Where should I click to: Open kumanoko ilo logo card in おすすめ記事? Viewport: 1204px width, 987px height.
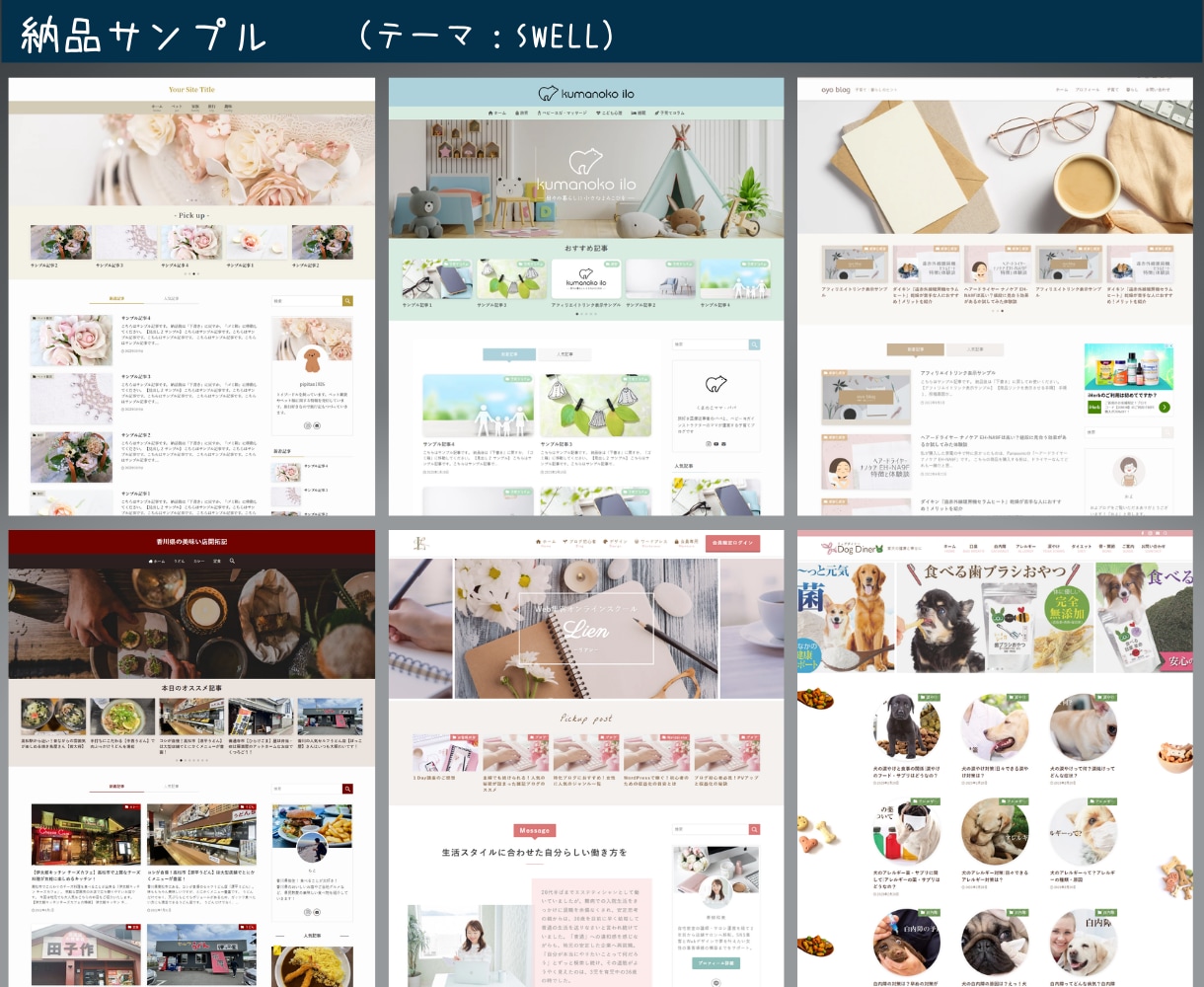pos(586,279)
